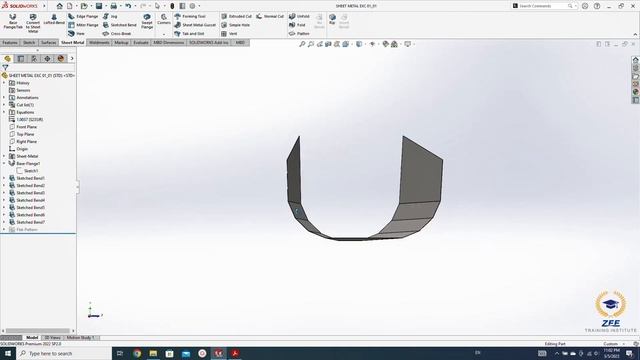The image size is (640, 360).
Task: Click Convert to Sheet Metal
Action: [x=33, y=23]
